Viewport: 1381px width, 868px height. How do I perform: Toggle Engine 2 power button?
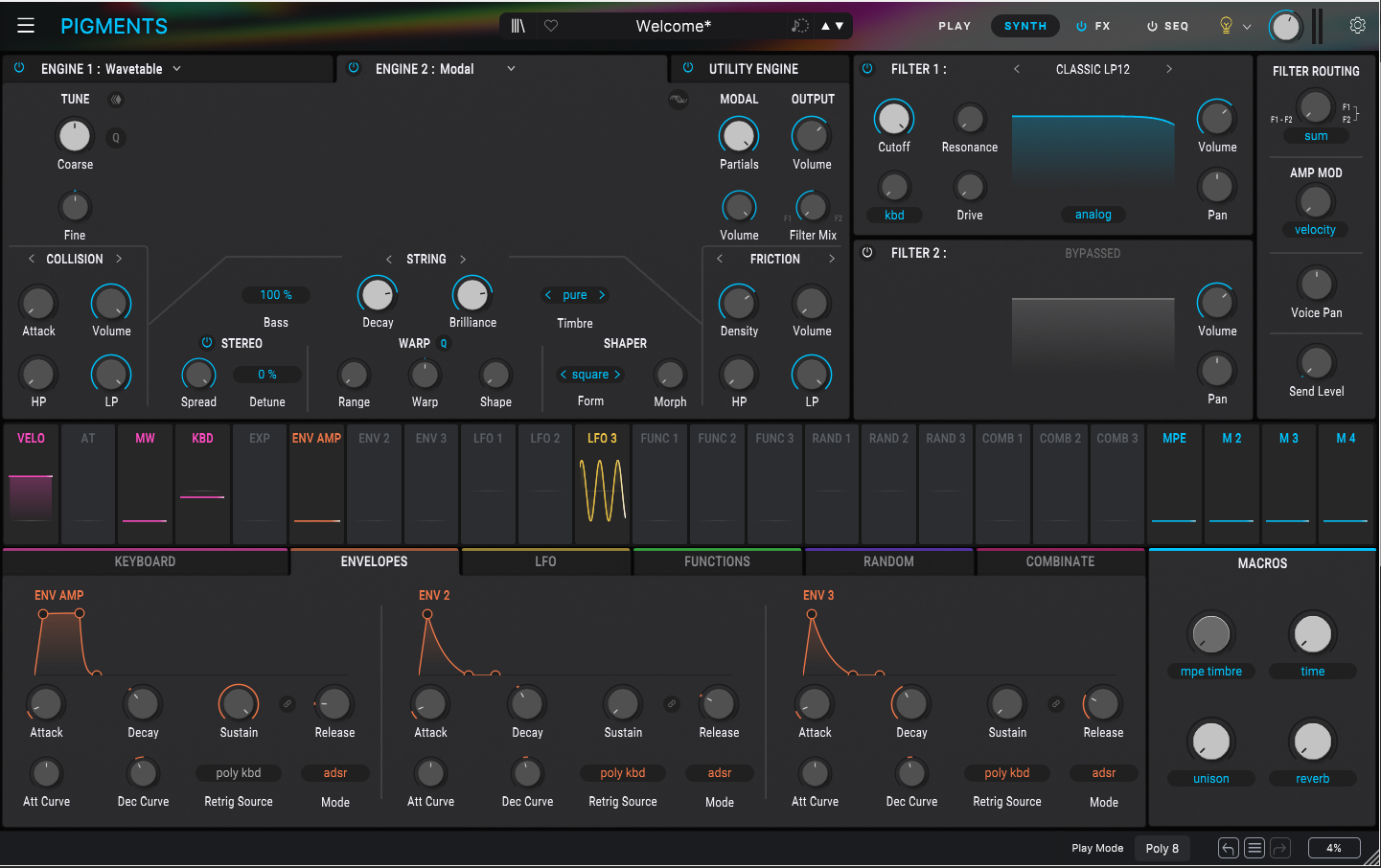click(x=354, y=68)
